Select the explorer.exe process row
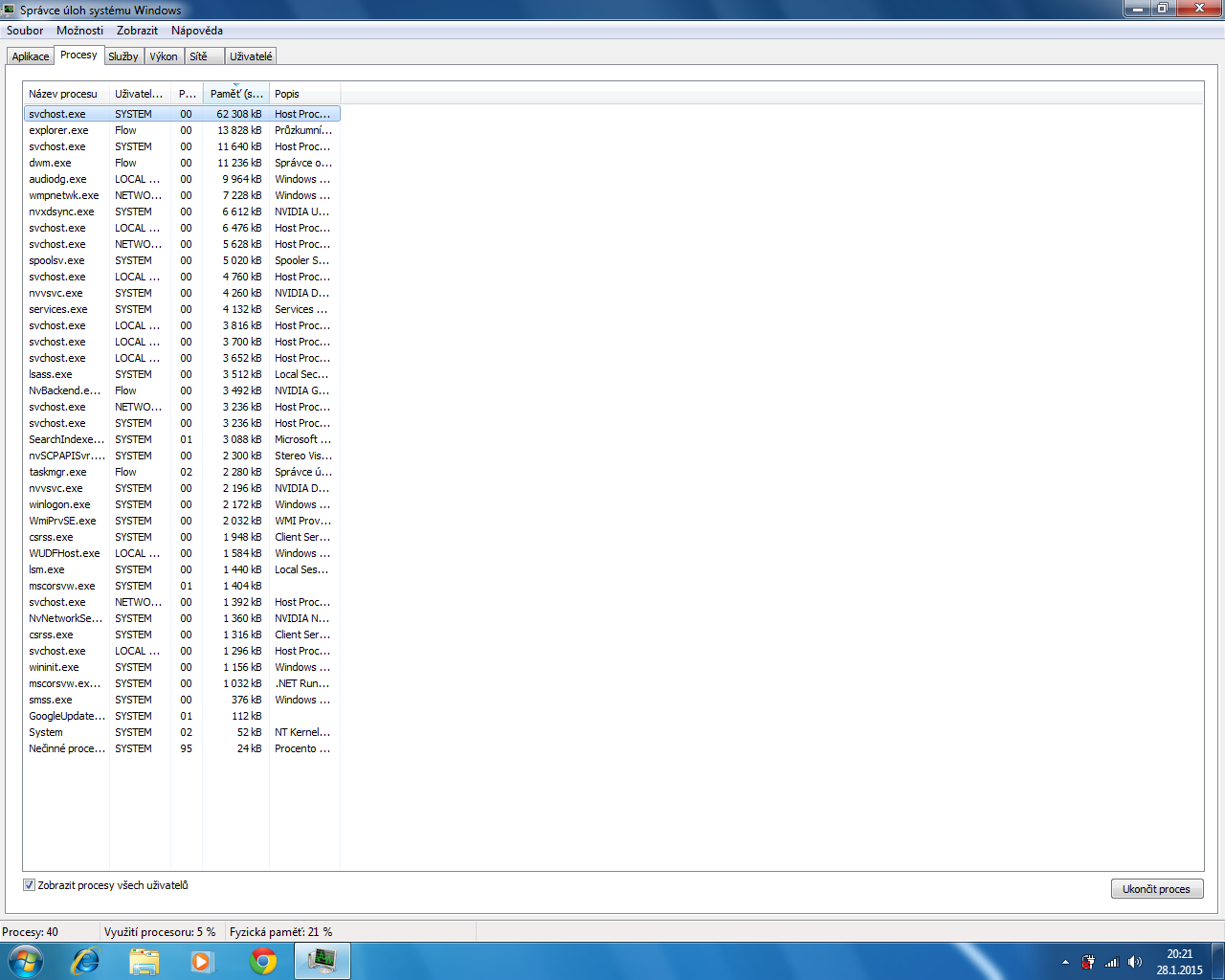Screen dimensions: 1225x980 [182, 130]
